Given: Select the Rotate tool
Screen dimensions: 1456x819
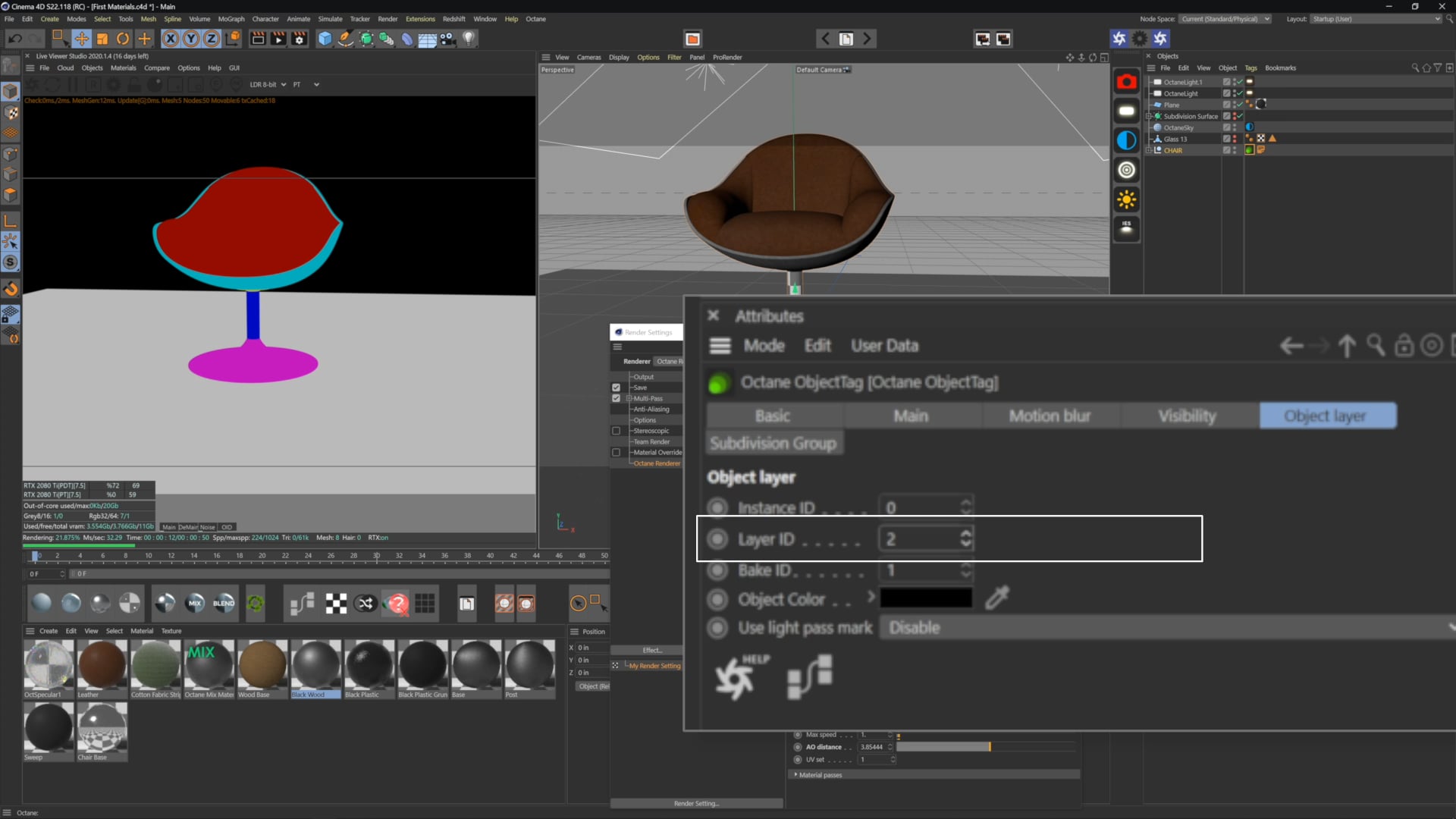Looking at the screenshot, I should coord(123,39).
